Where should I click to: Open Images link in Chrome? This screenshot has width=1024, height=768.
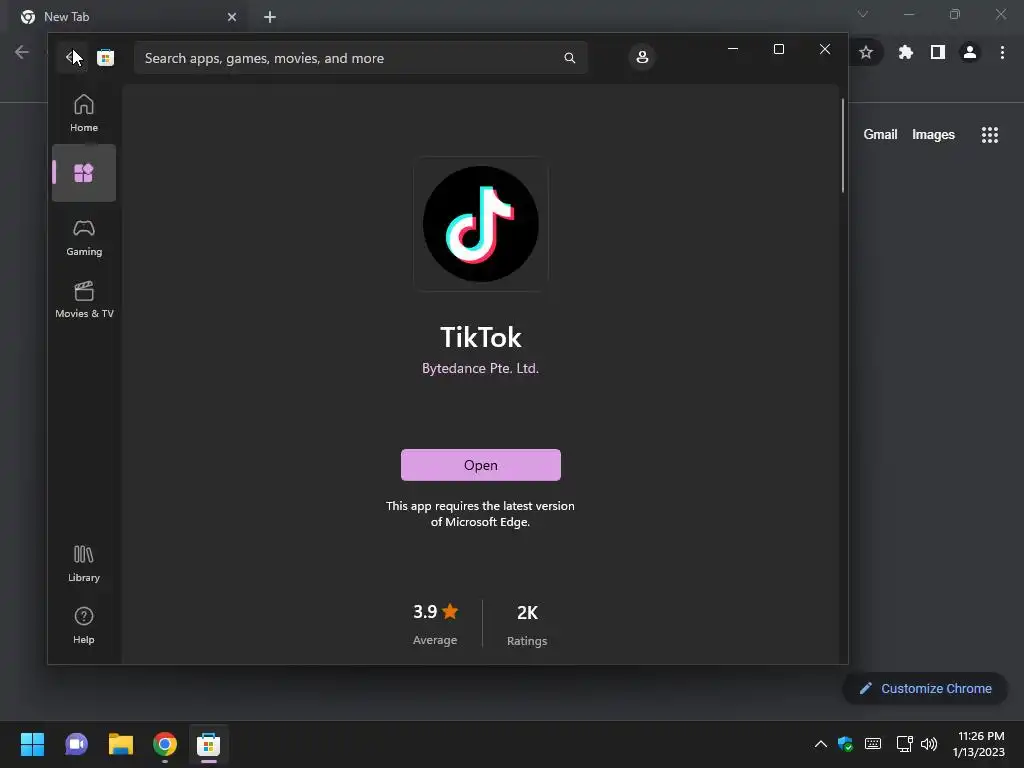point(933,135)
